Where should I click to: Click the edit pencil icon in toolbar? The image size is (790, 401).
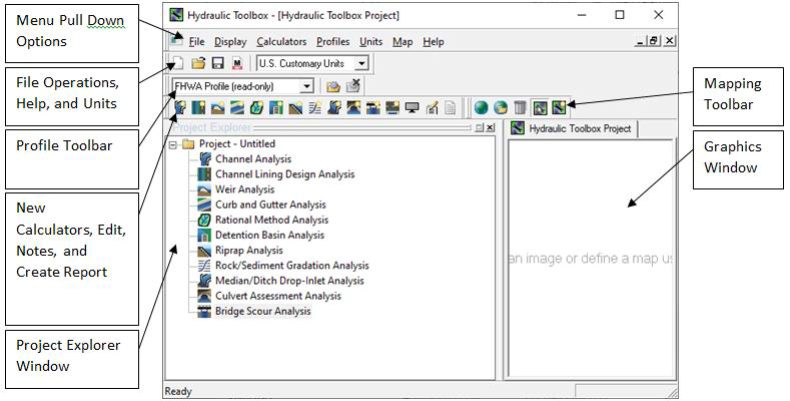point(432,107)
